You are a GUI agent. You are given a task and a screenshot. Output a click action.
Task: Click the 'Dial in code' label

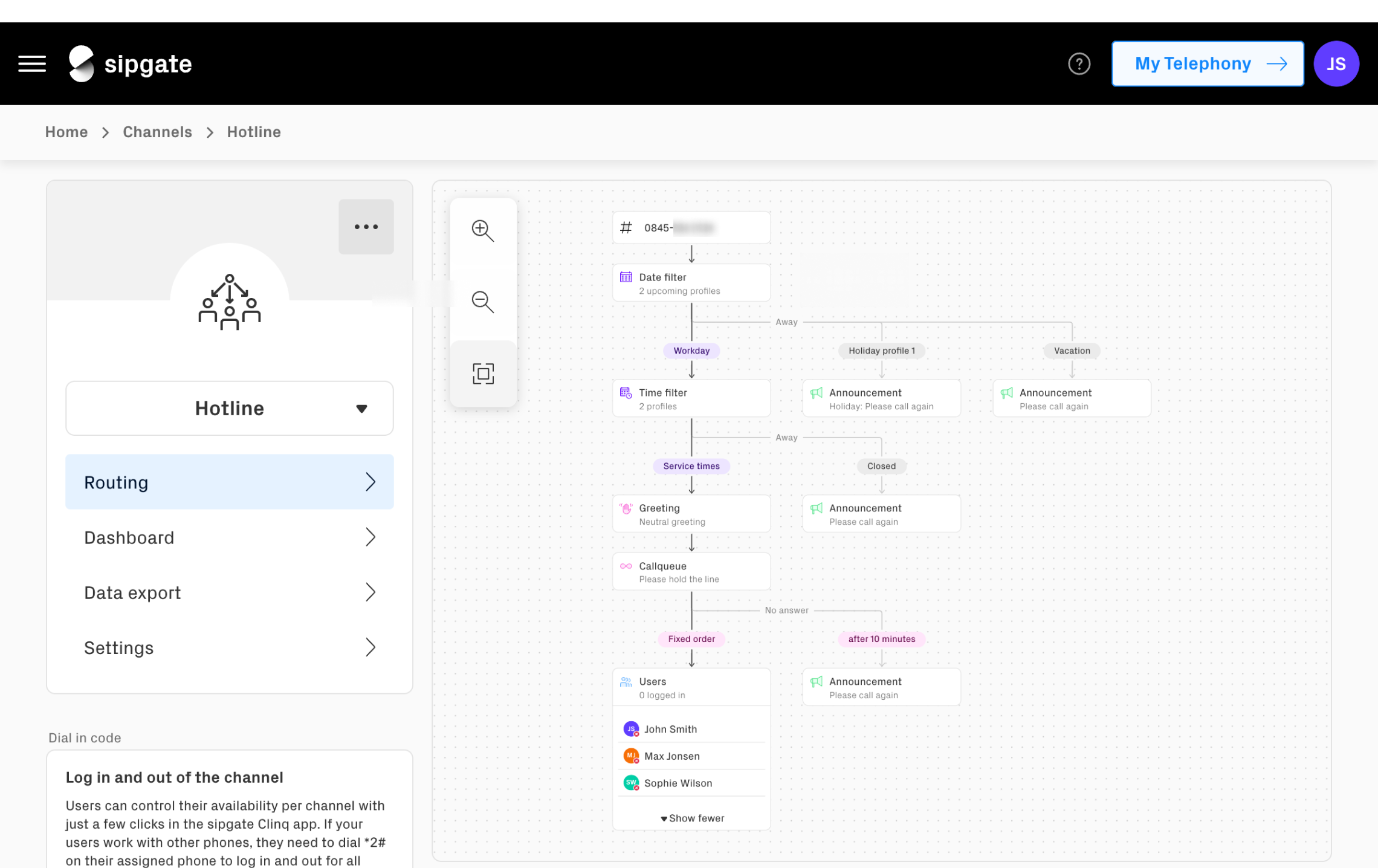click(x=85, y=738)
